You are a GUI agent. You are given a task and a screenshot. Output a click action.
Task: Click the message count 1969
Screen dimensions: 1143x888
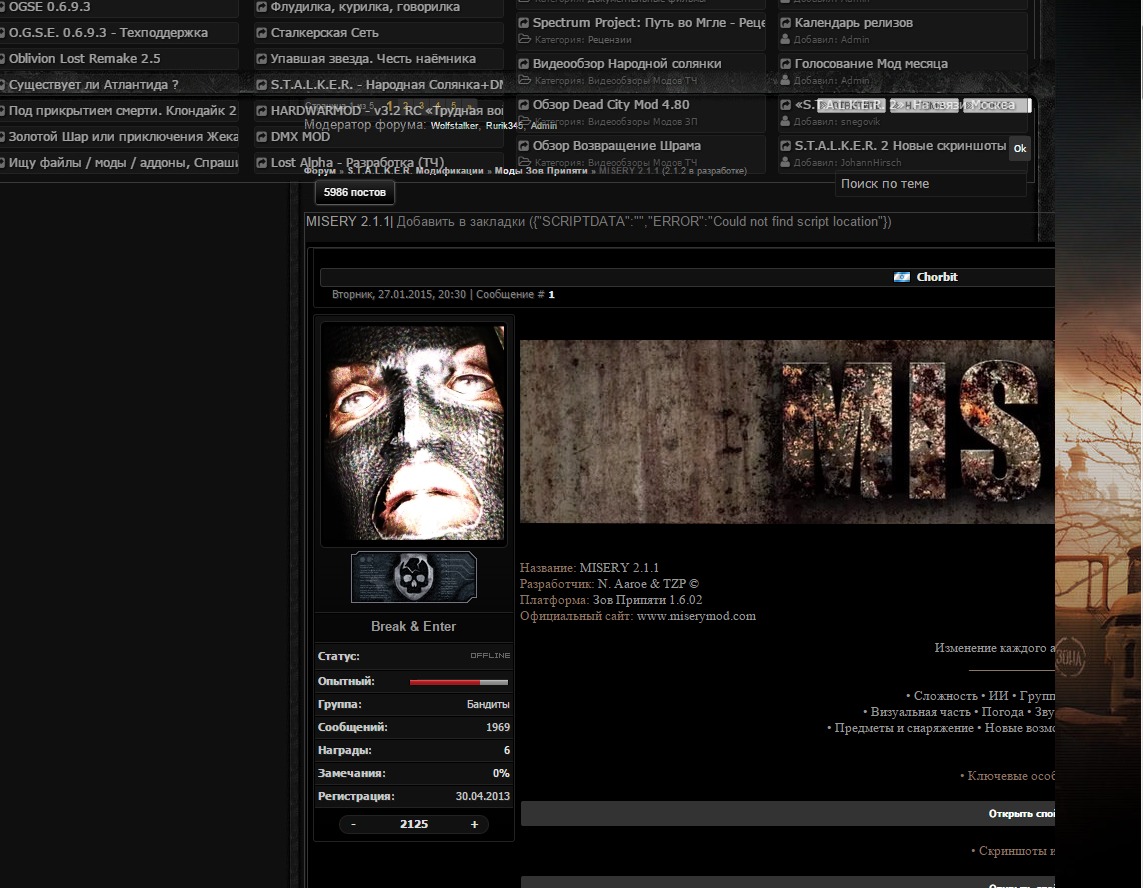498,728
